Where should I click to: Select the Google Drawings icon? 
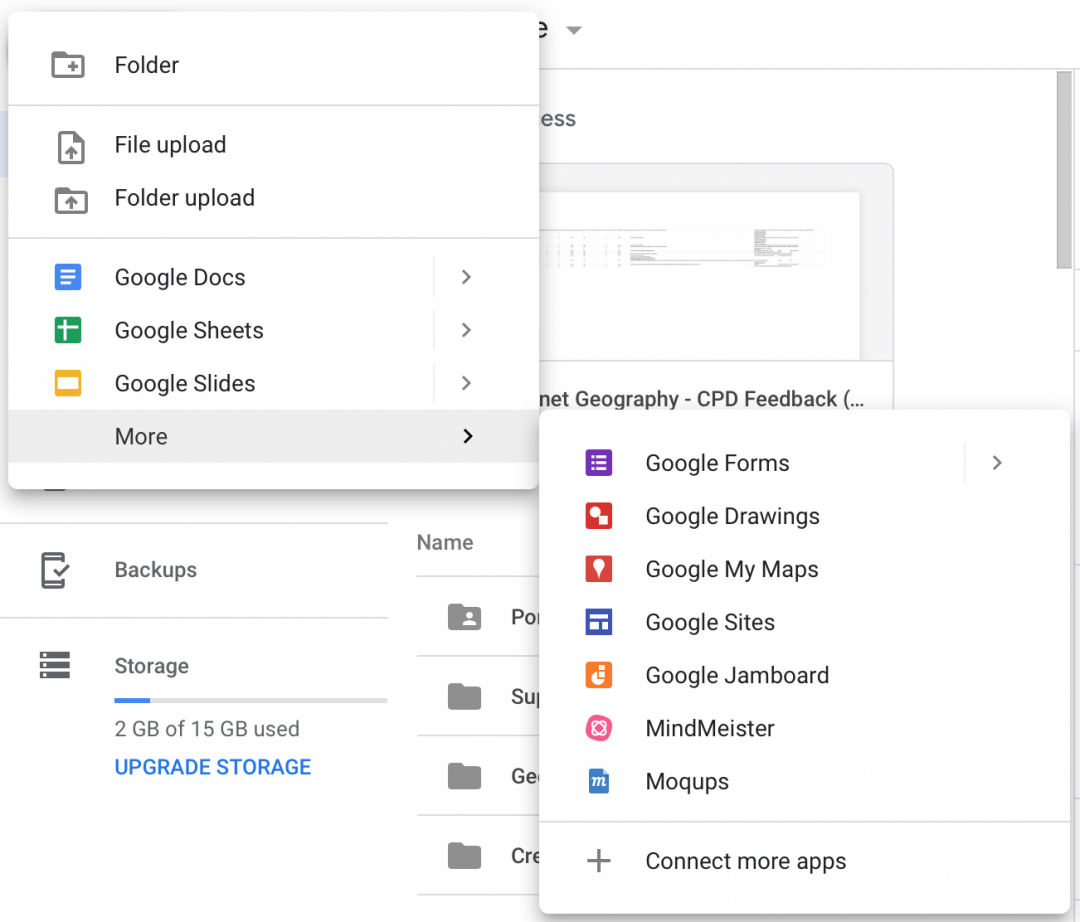click(x=597, y=515)
